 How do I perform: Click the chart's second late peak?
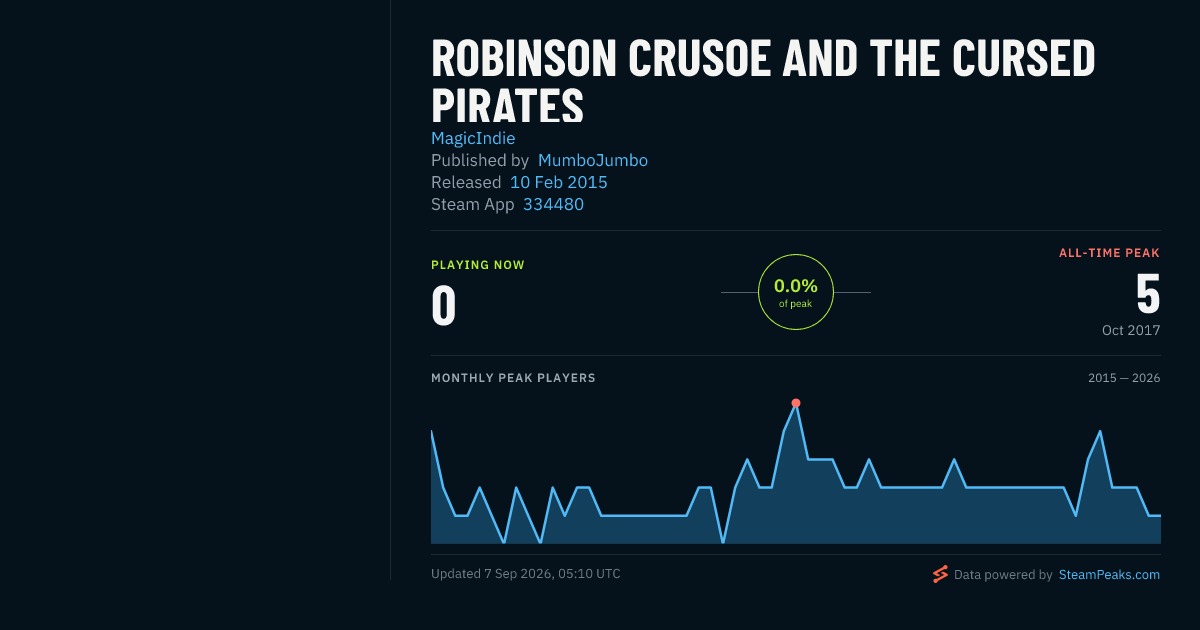pyautogui.click(x=1100, y=431)
